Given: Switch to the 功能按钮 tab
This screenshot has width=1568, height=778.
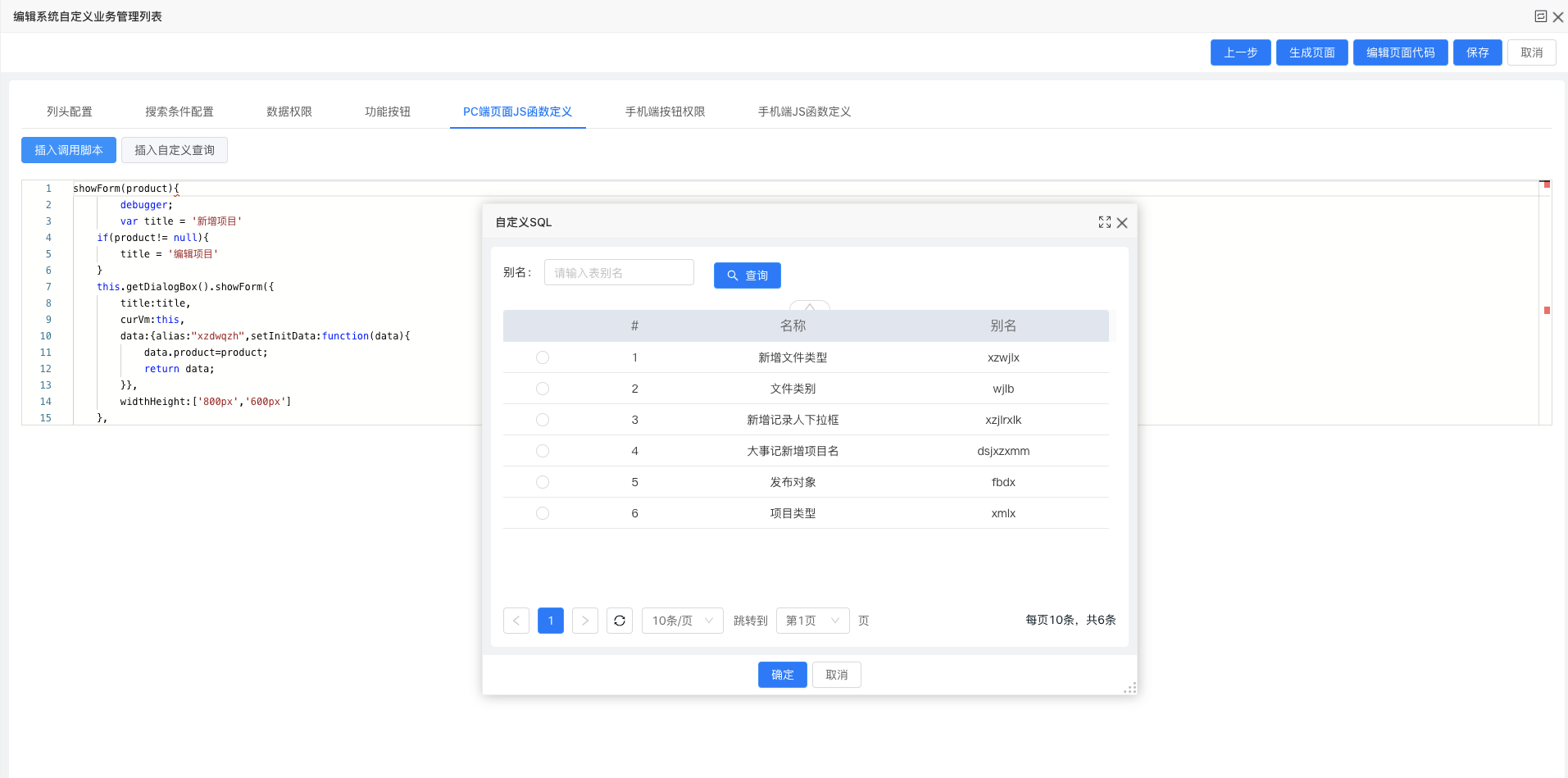Looking at the screenshot, I should (388, 111).
